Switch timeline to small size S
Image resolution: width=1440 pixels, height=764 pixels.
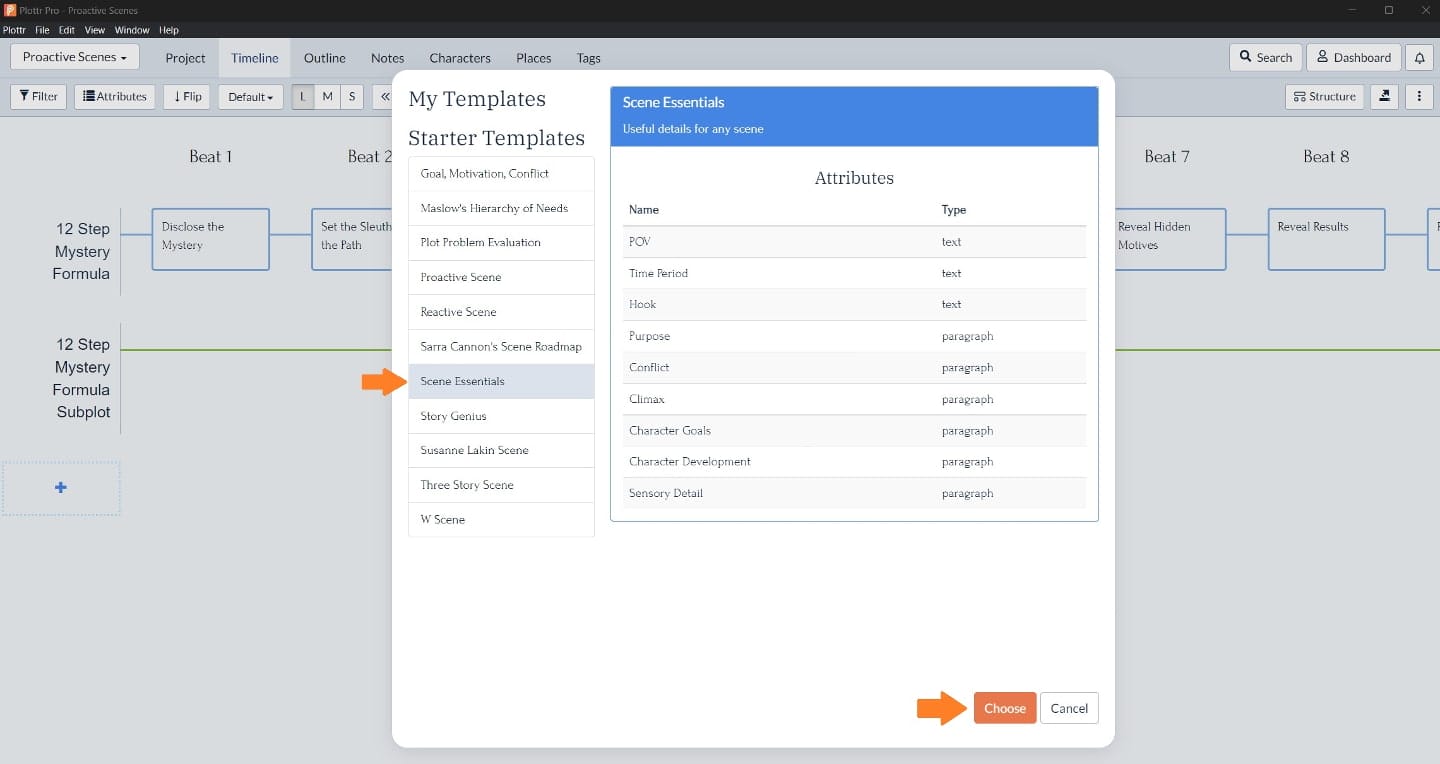click(352, 97)
